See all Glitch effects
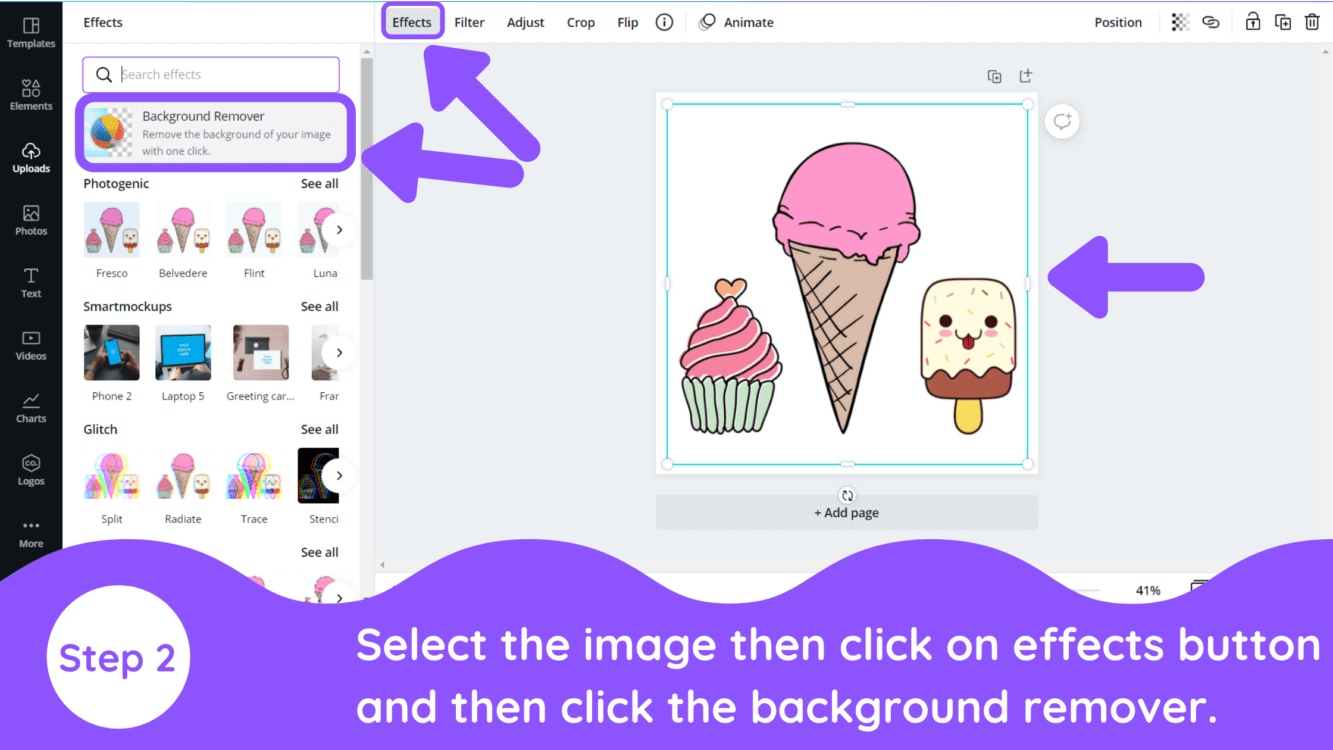 pyautogui.click(x=320, y=430)
